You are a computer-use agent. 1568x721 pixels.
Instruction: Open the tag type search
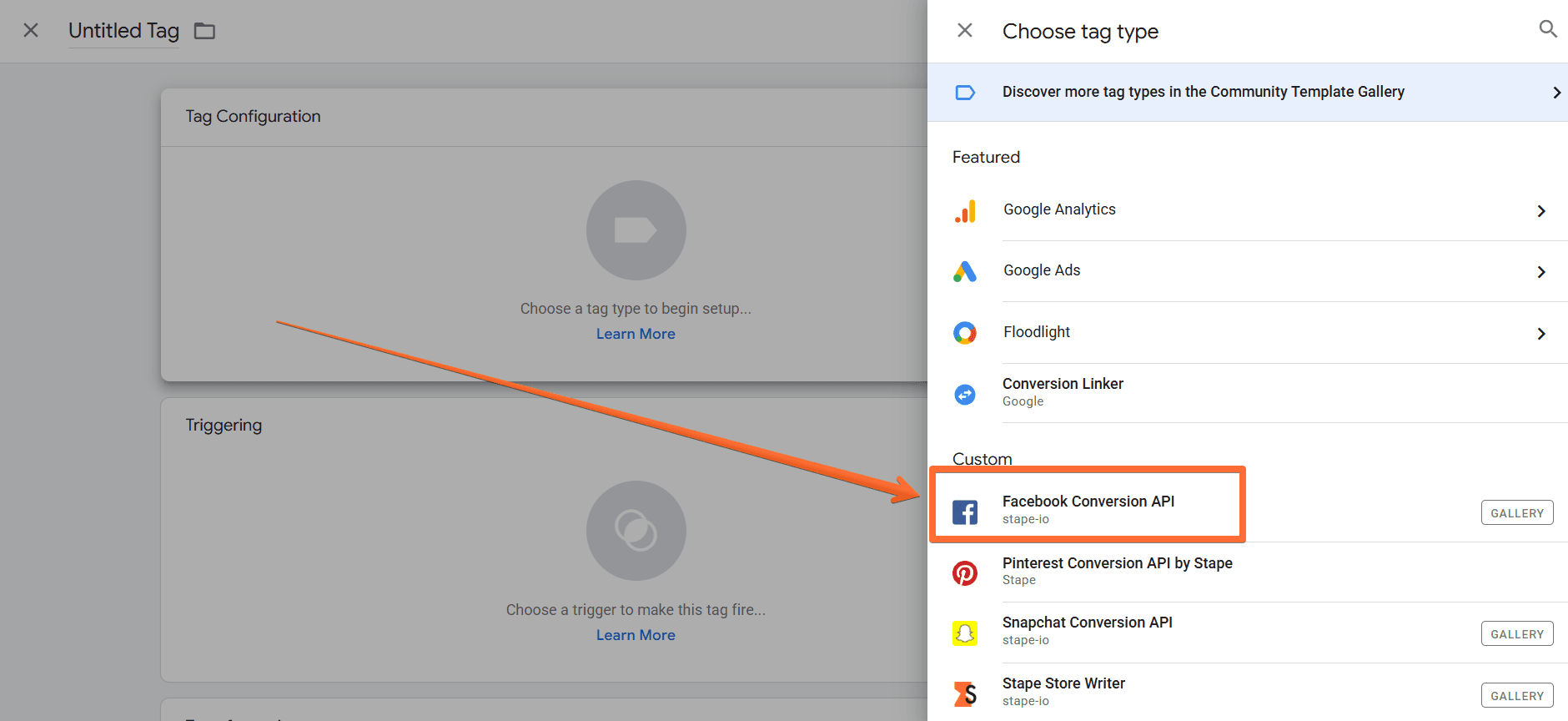click(x=1547, y=29)
